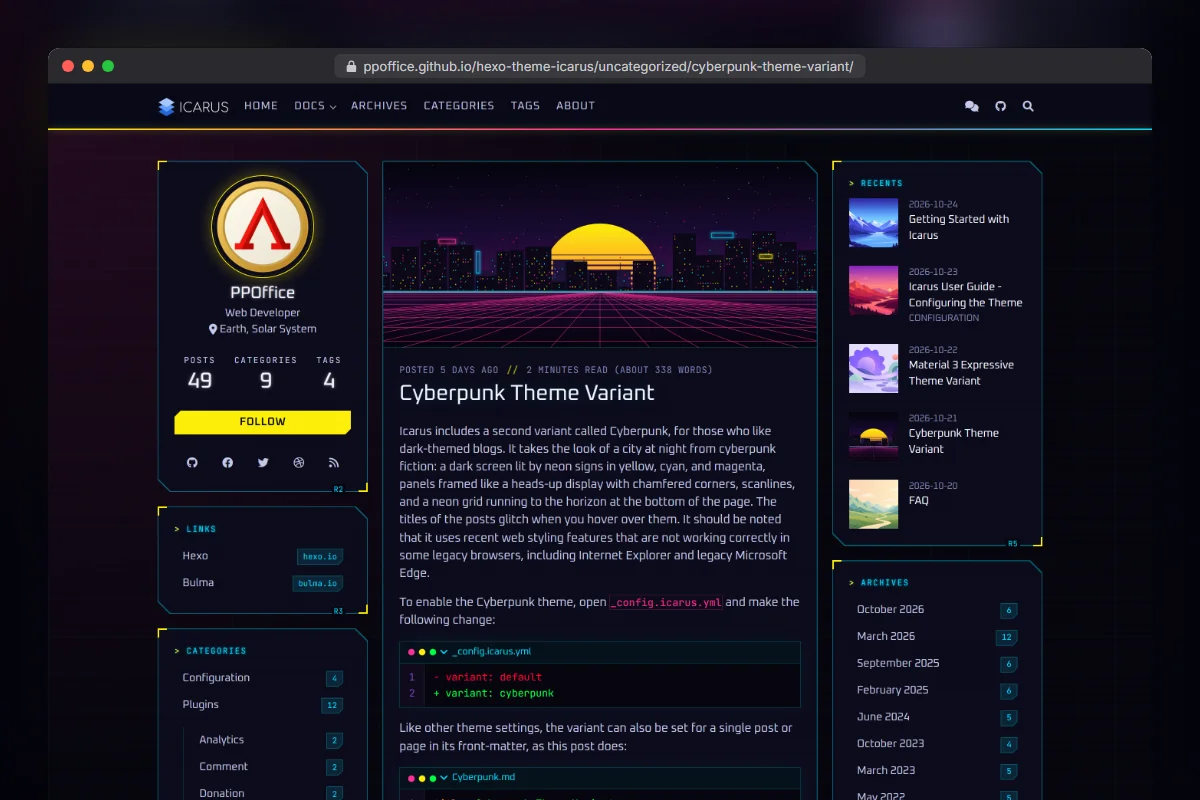The width and height of the screenshot is (1200, 800).
Task: Open the October 2026 archive
Action: pos(937,610)
